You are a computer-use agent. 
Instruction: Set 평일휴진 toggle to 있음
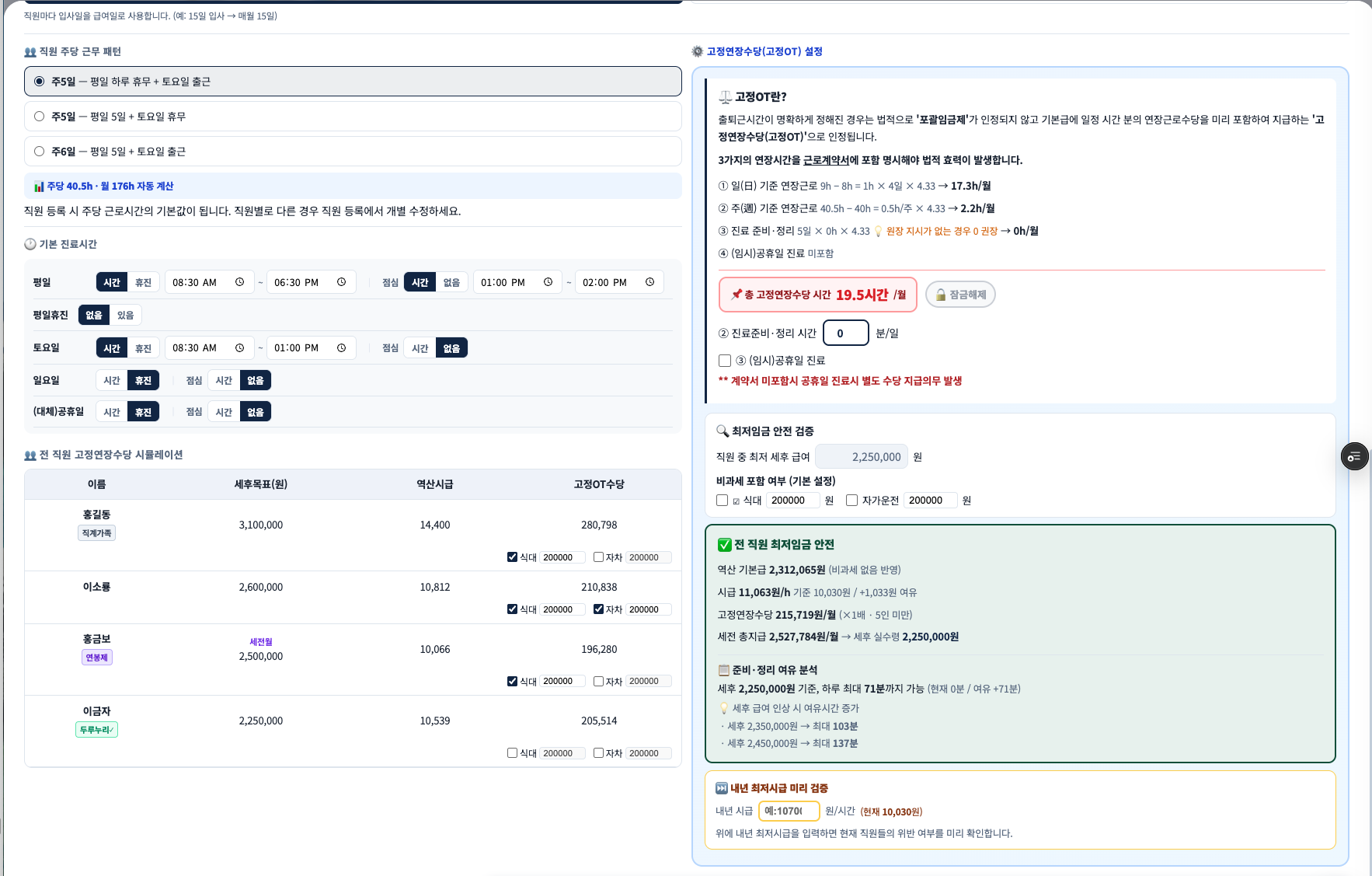(x=126, y=315)
